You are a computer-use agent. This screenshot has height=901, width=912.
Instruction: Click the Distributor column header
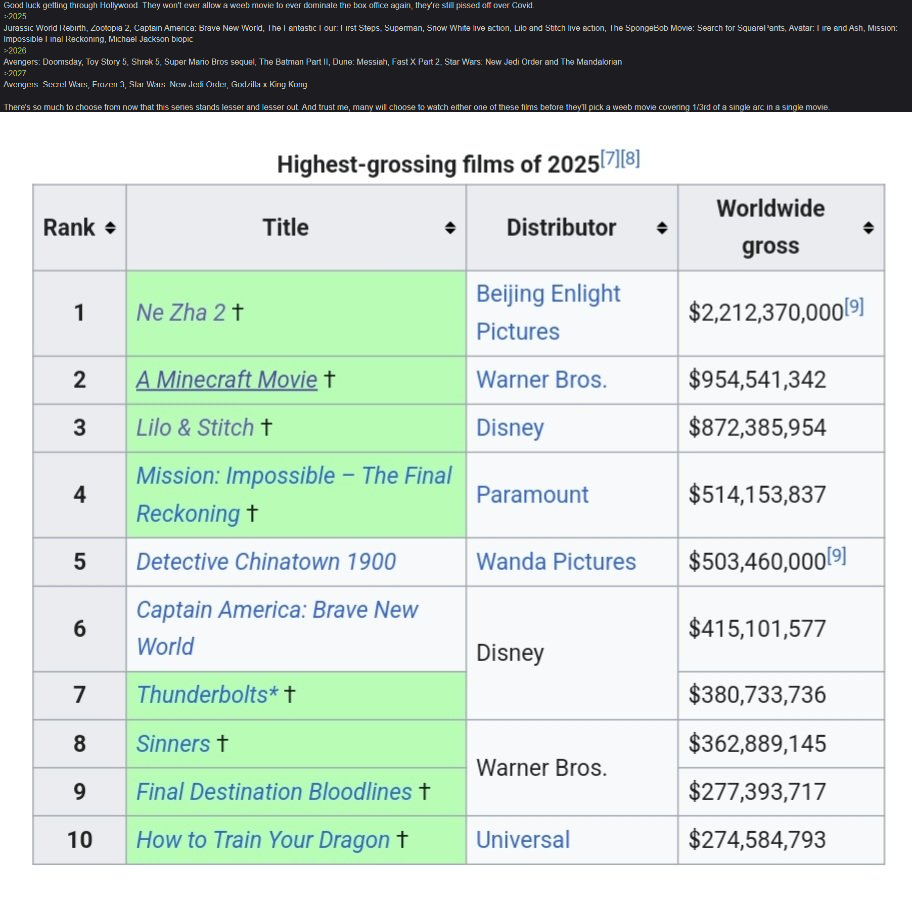[572, 227]
